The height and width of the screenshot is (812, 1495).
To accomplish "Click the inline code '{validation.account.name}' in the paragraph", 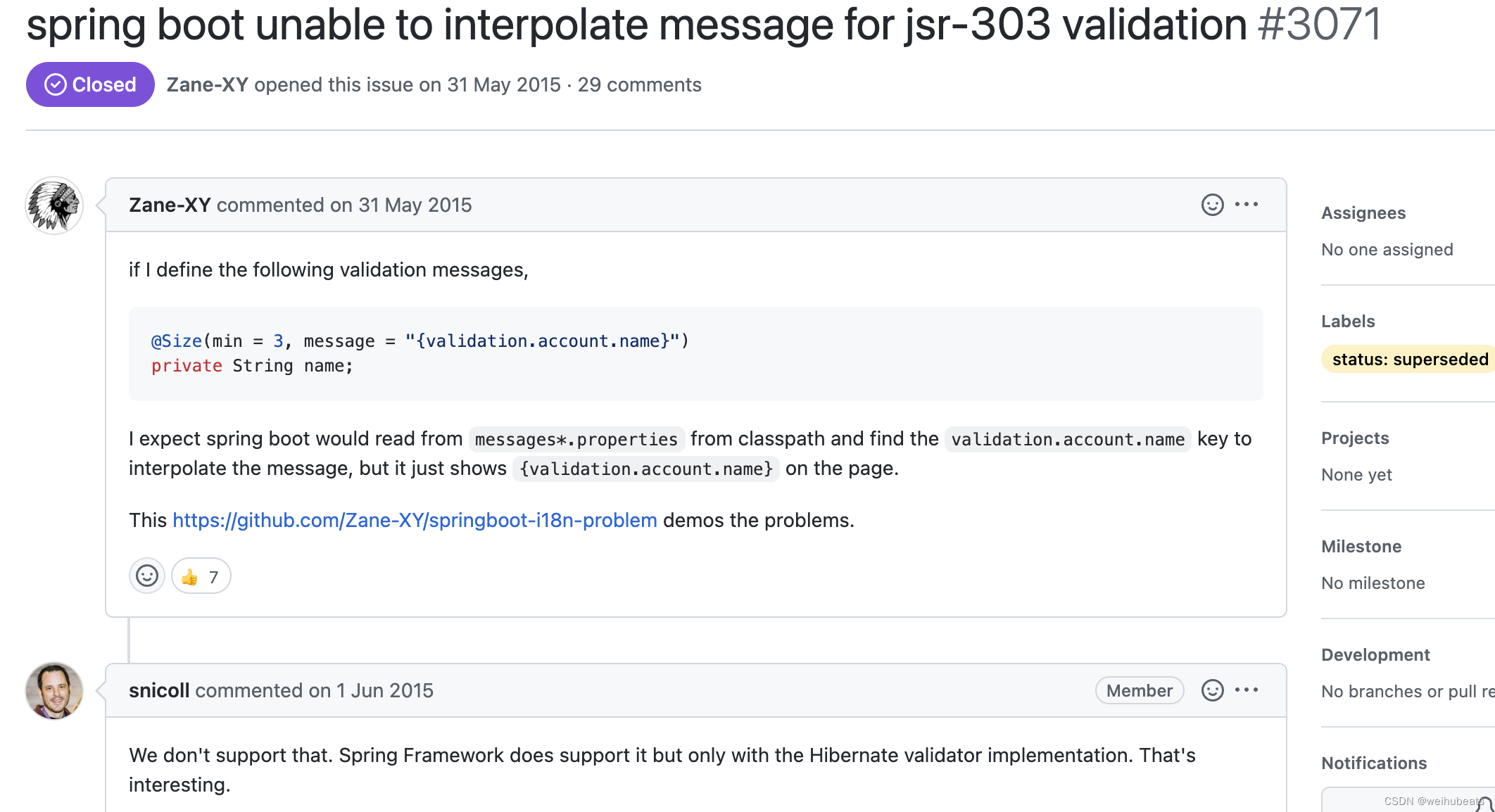I will click(x=646, y=469).
